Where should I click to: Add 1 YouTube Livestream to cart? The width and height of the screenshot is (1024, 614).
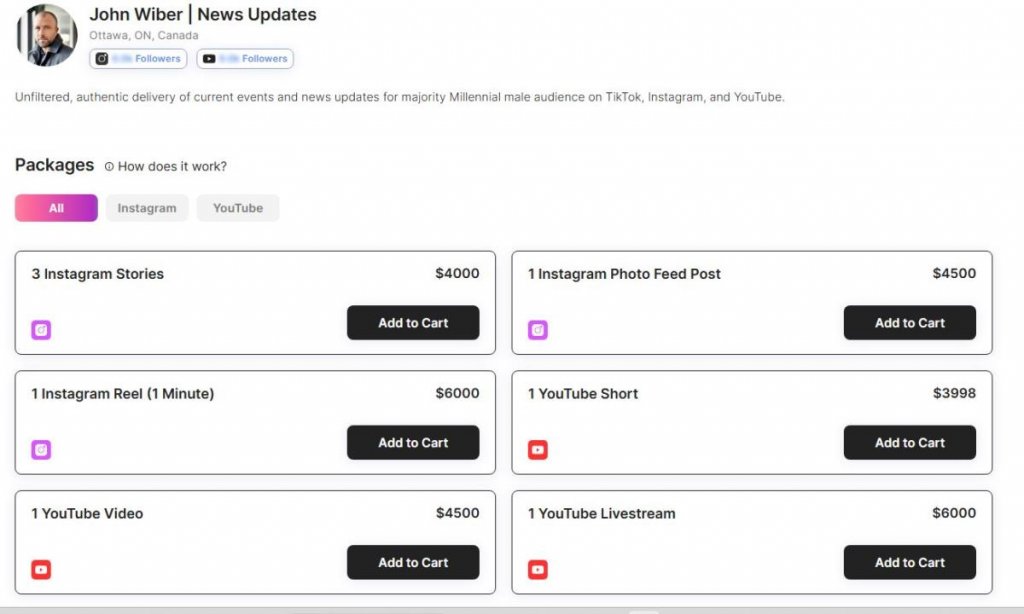click(909, 563)
